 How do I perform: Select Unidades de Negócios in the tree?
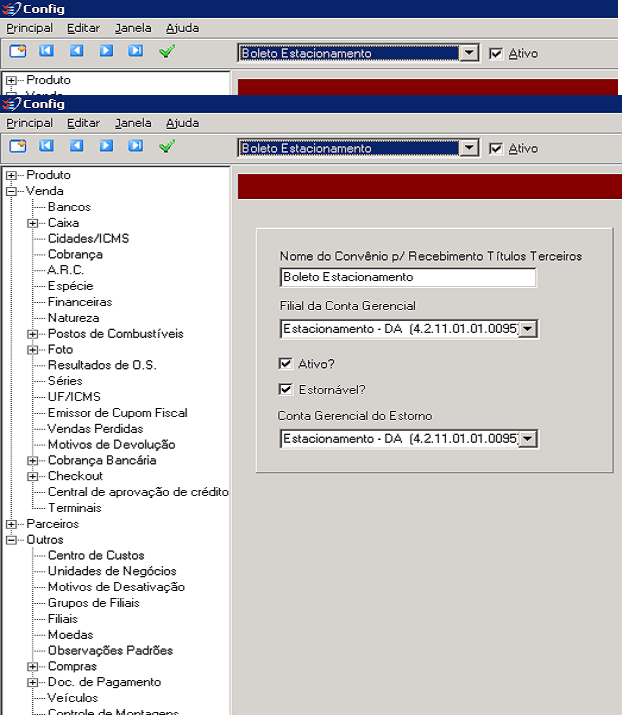point(112,571)
